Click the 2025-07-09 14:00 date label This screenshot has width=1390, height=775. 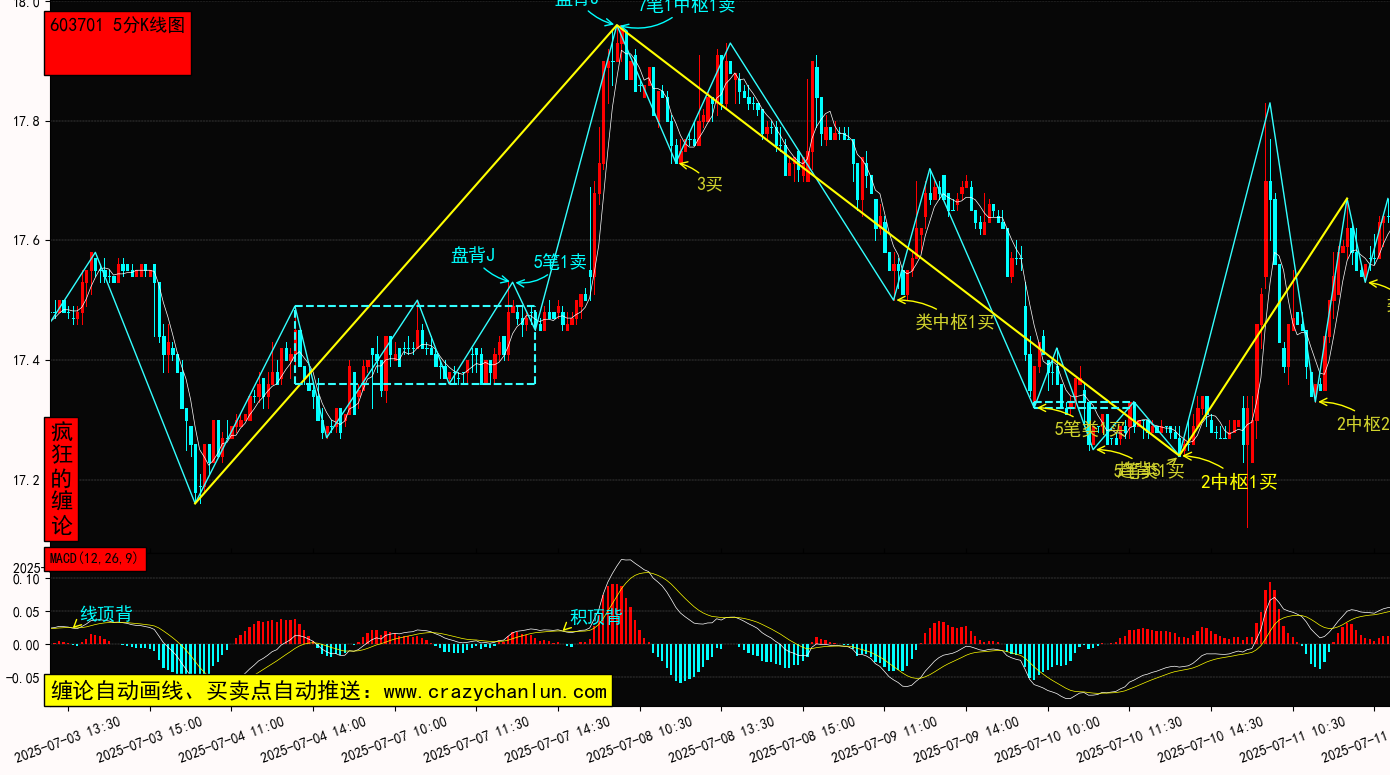(x=966, y=738)
